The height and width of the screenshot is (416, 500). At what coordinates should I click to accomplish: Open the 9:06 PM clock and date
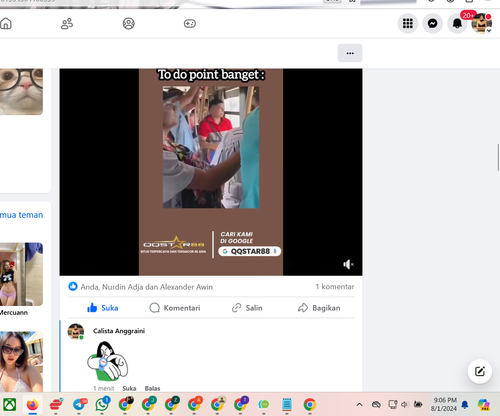[x=444, y=404]
